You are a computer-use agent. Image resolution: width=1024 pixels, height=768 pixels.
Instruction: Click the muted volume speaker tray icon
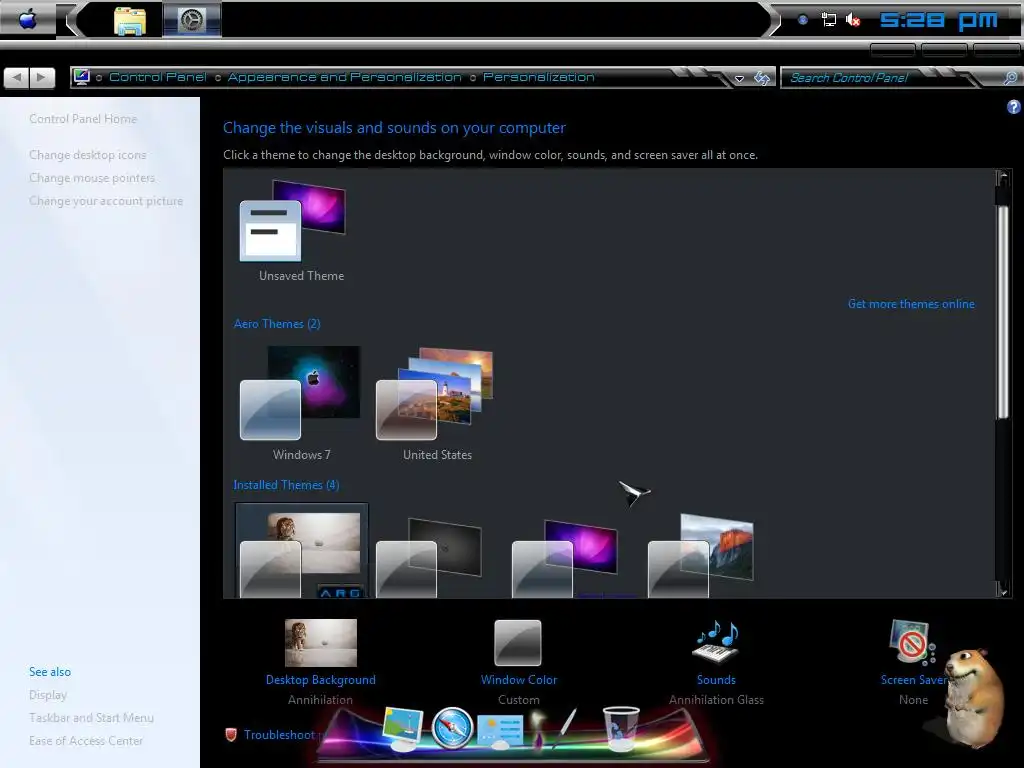(853, 20)
